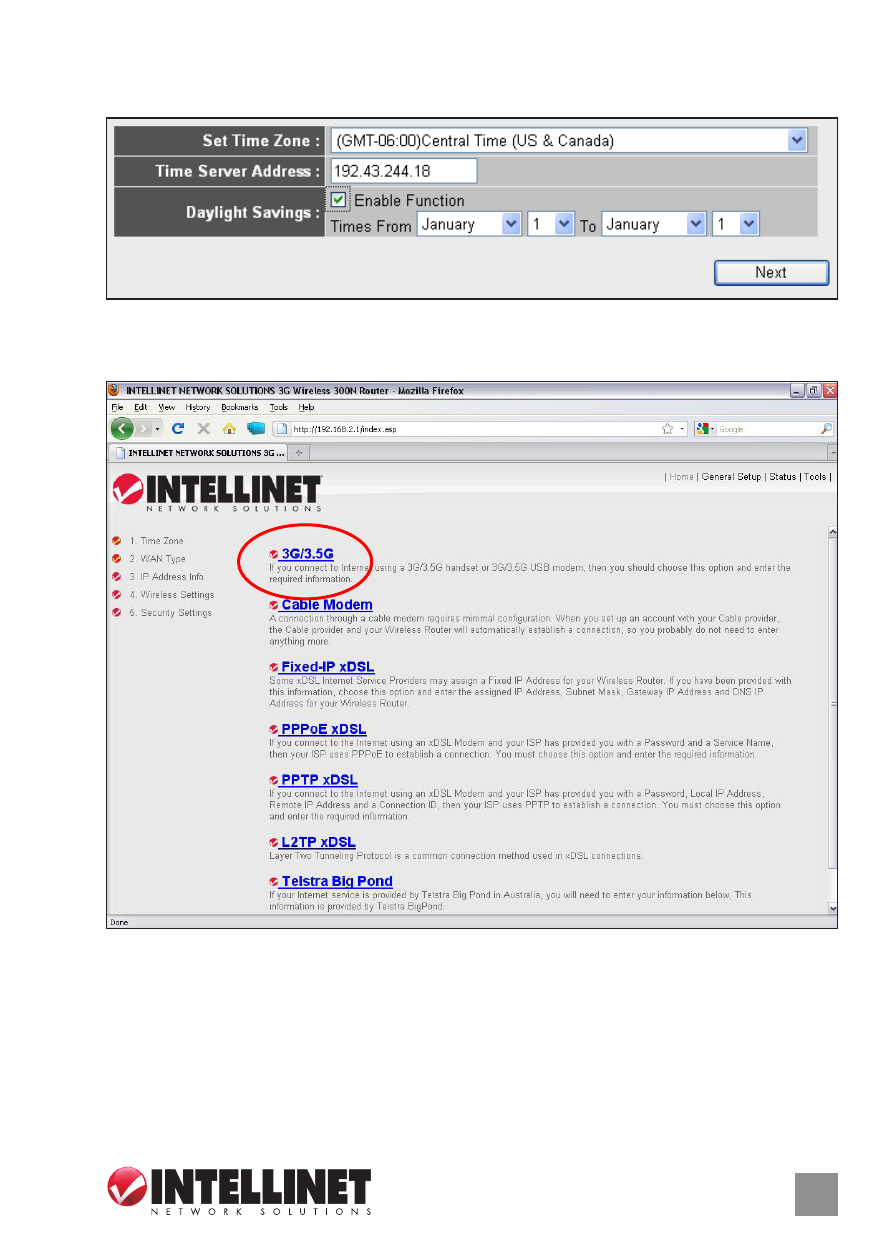Click the red bullet beside Wireless Settings
The height and width of the screenshot is (1259, 893).
[117, 595]
